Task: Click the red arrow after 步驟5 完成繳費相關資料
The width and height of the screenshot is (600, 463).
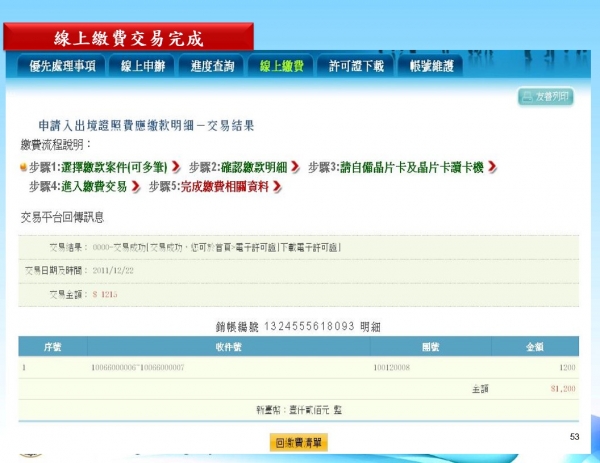Action: (277, 187)
